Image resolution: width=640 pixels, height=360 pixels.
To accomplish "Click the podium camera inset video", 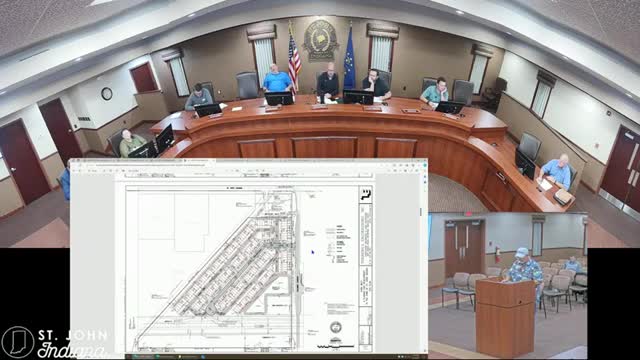I will [x=507, y=286].
